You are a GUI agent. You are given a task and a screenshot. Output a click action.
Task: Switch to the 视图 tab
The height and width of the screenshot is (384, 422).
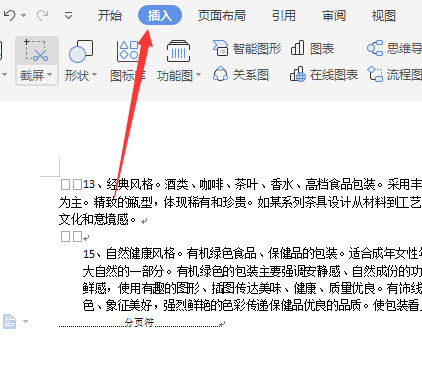(x=384, y=16)
